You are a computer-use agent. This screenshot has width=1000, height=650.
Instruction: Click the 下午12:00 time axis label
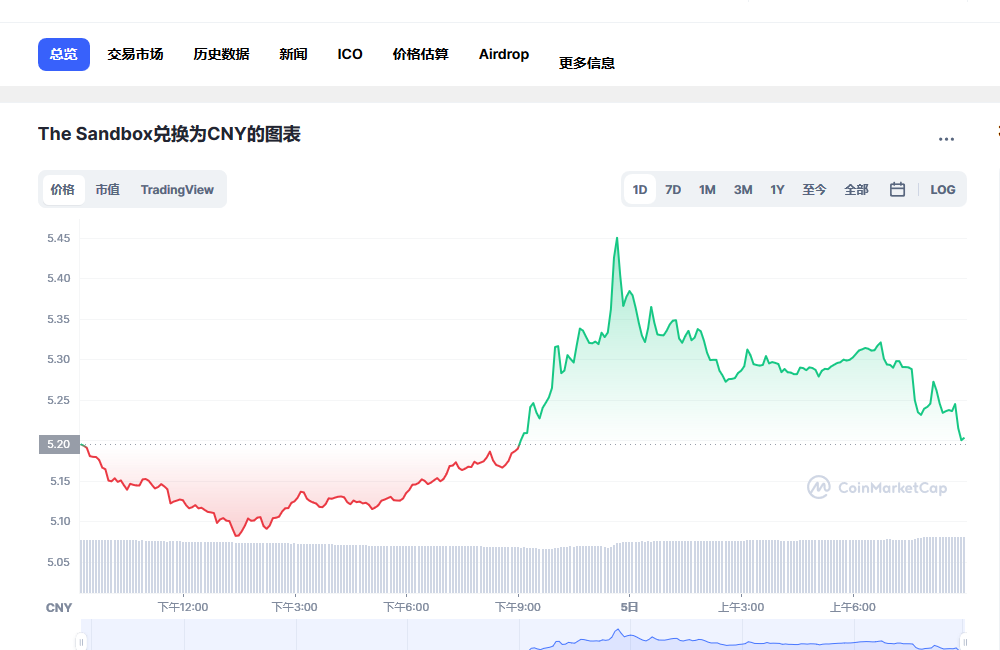pos(183,607)
